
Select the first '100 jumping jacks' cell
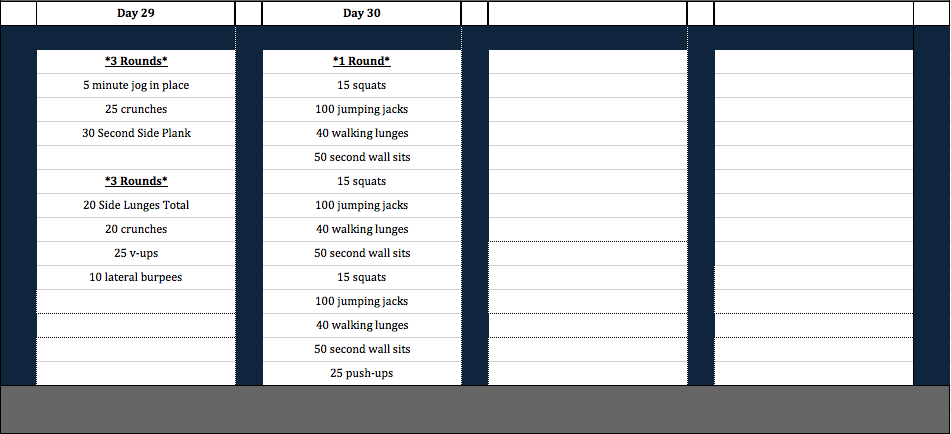pos(361,110)
